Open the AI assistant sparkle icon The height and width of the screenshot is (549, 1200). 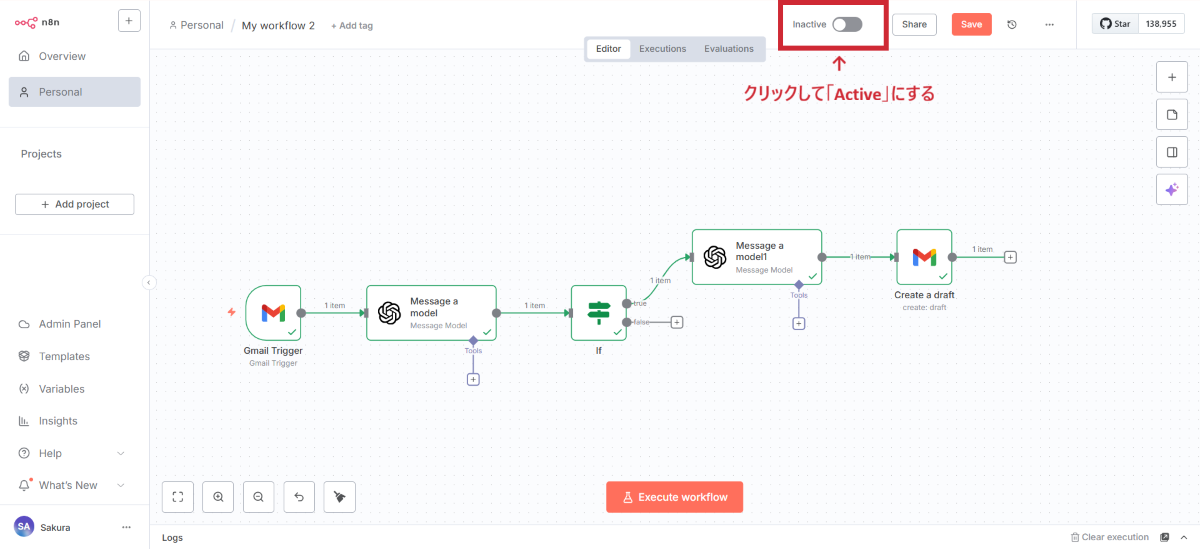tap(1171, 189)
